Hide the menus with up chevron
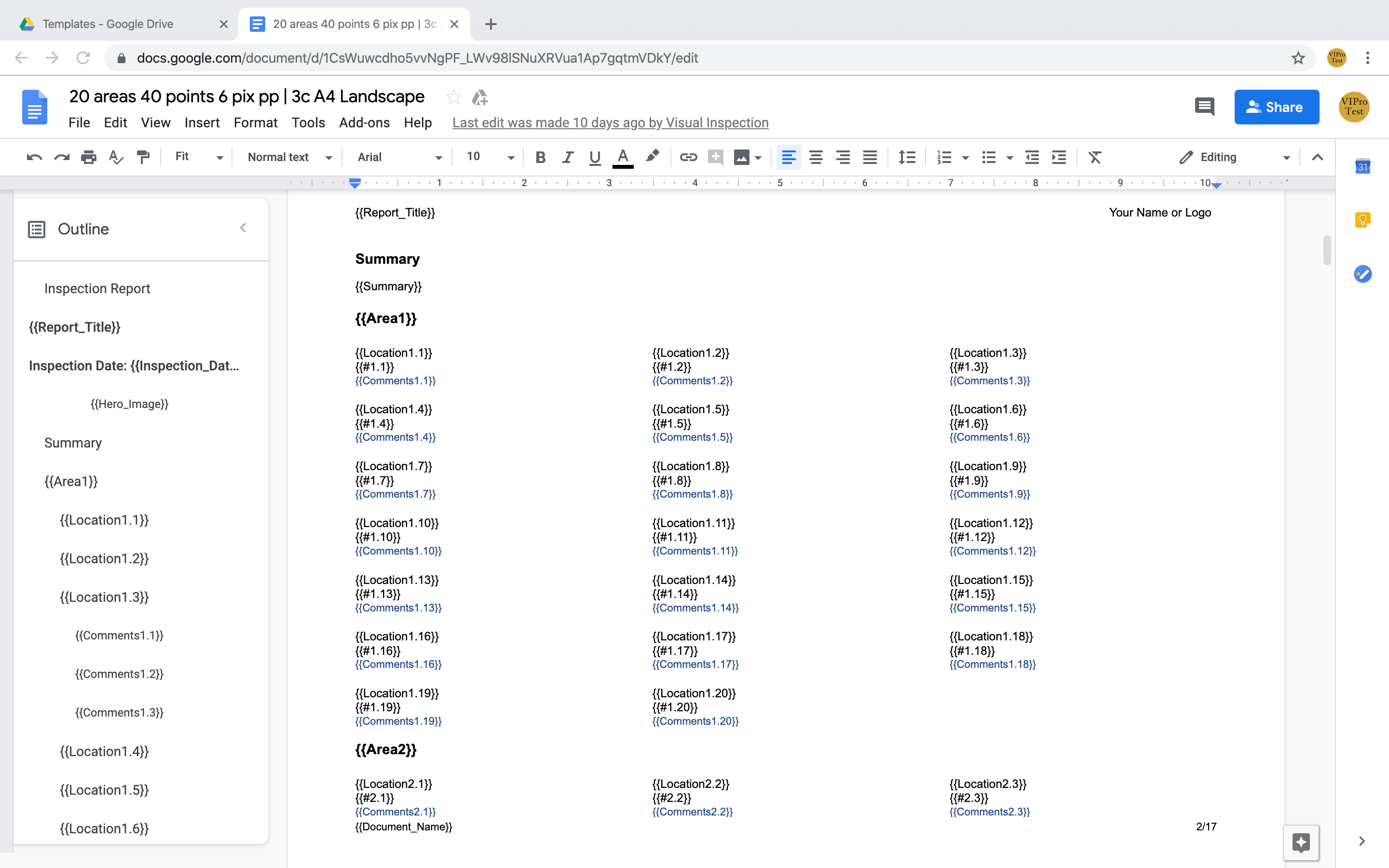 [x=1318, y=157]
